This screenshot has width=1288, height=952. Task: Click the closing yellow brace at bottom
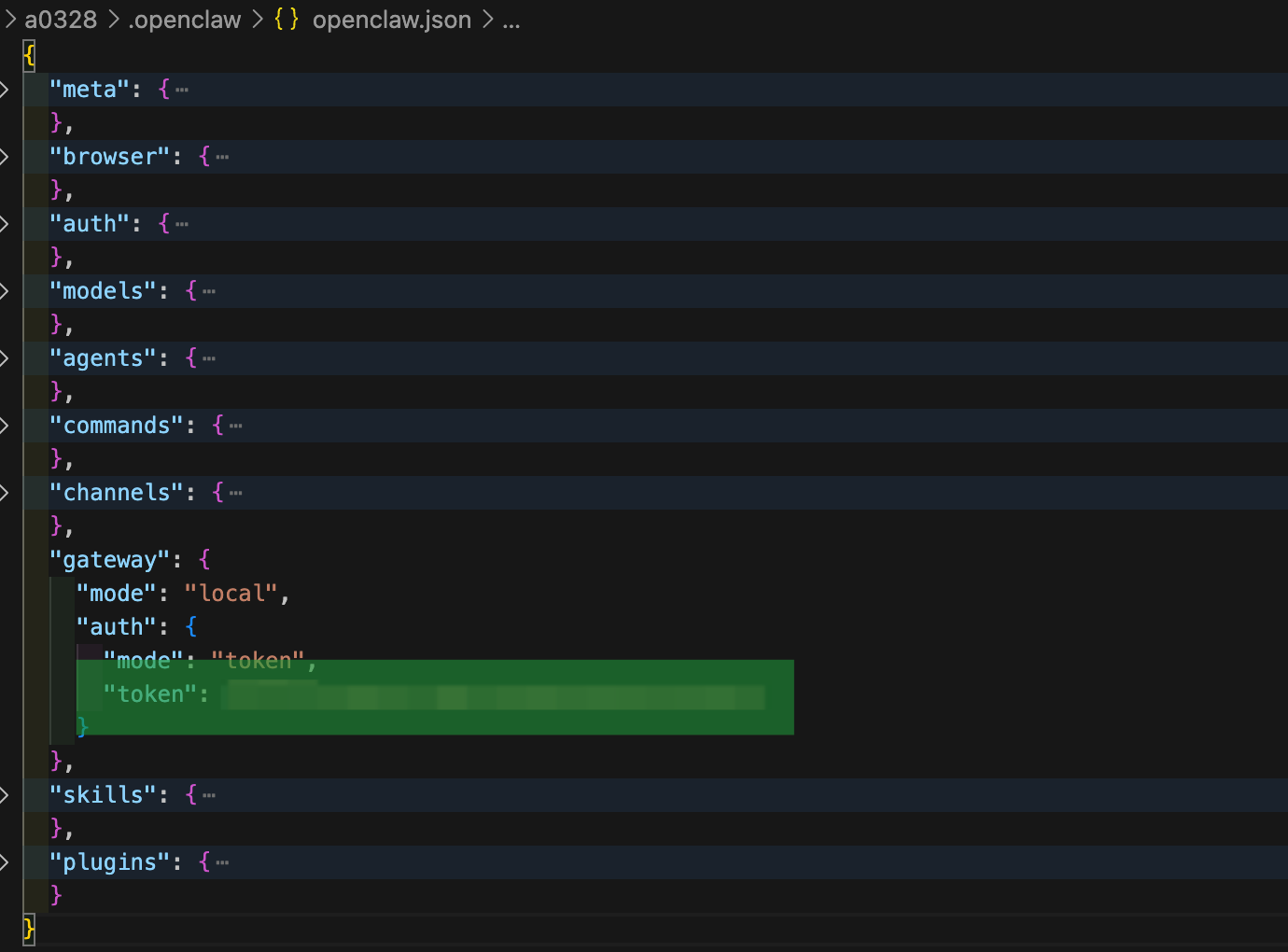(x=29, y=929)
